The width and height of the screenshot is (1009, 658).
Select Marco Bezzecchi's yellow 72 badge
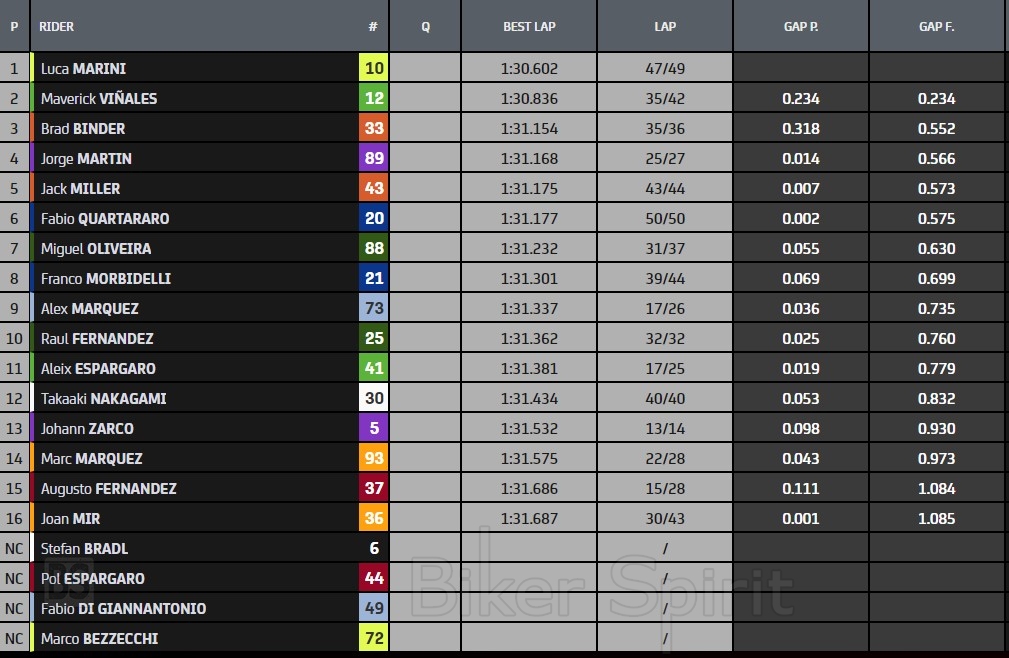373,639
